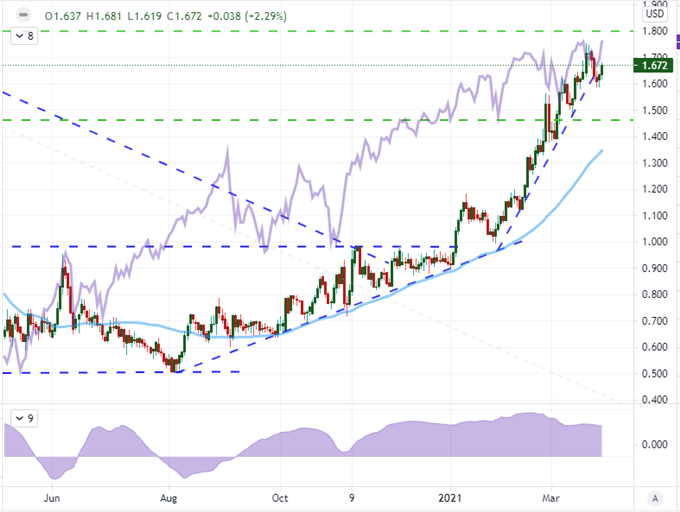This screenshot has height=512, width=680.
Task: Click the 0.800 price axis label
Action: click(x=654, y=294)
